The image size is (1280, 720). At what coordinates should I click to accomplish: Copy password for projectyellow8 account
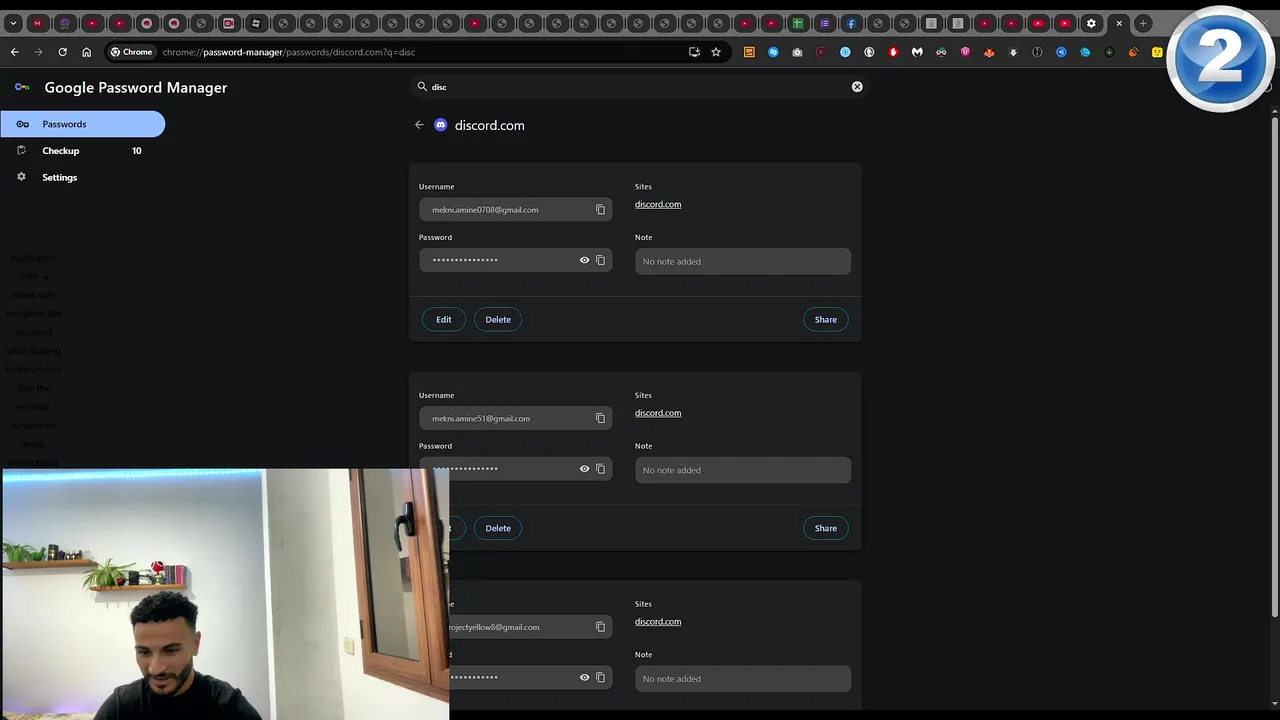(600, 677)
